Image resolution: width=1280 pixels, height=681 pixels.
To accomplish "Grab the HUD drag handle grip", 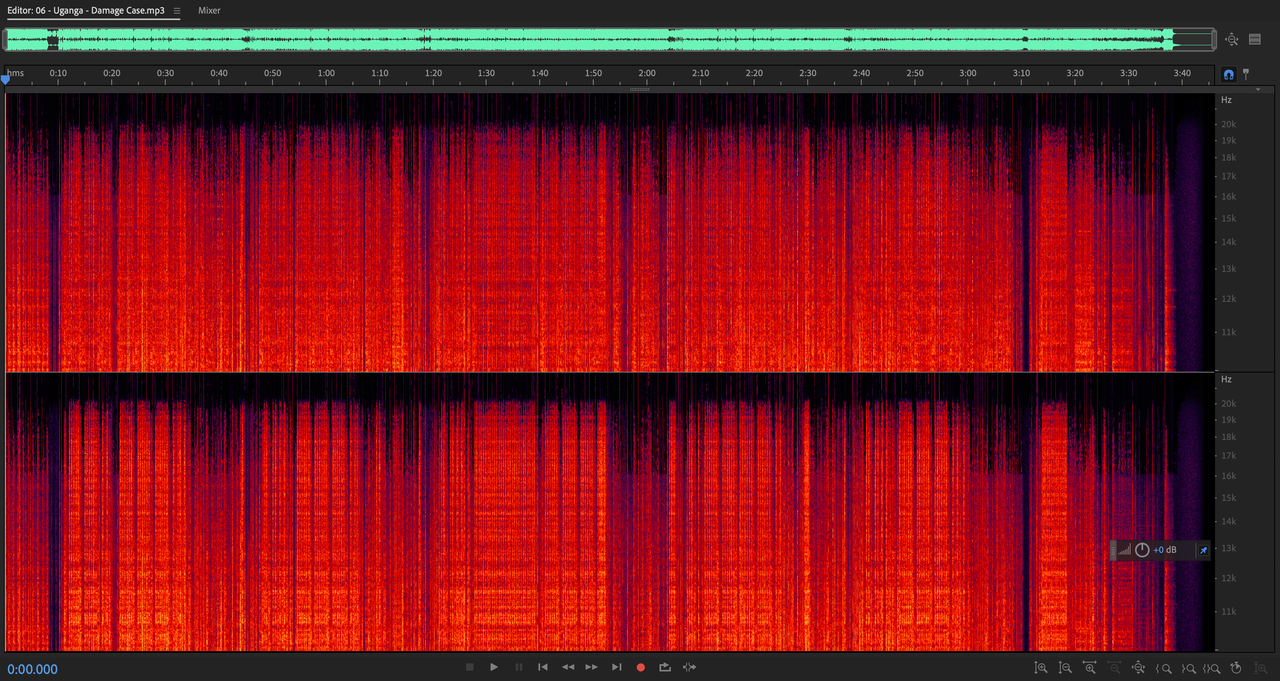I will 1113,550.
